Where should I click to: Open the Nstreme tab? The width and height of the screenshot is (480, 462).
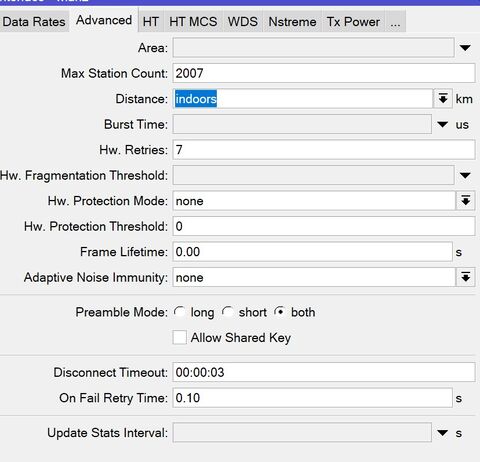coord(292,22)
